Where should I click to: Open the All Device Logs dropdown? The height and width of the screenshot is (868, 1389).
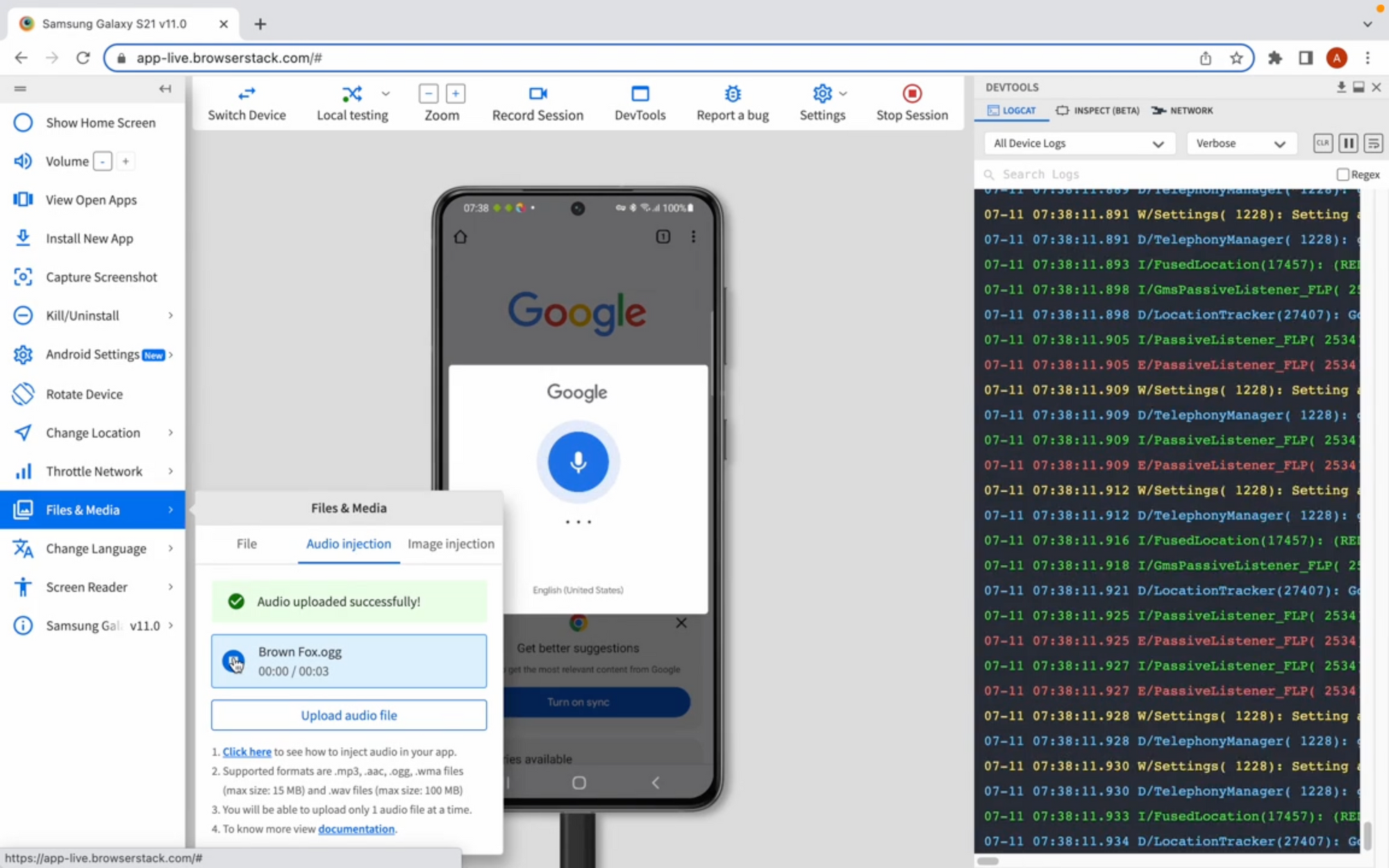pyautogui.click(x=1079, y=143)
